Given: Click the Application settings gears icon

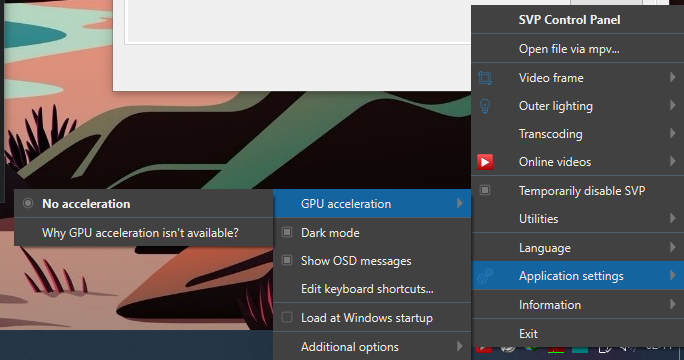Looking at the screenshot, I should click(x=485, y=276).
